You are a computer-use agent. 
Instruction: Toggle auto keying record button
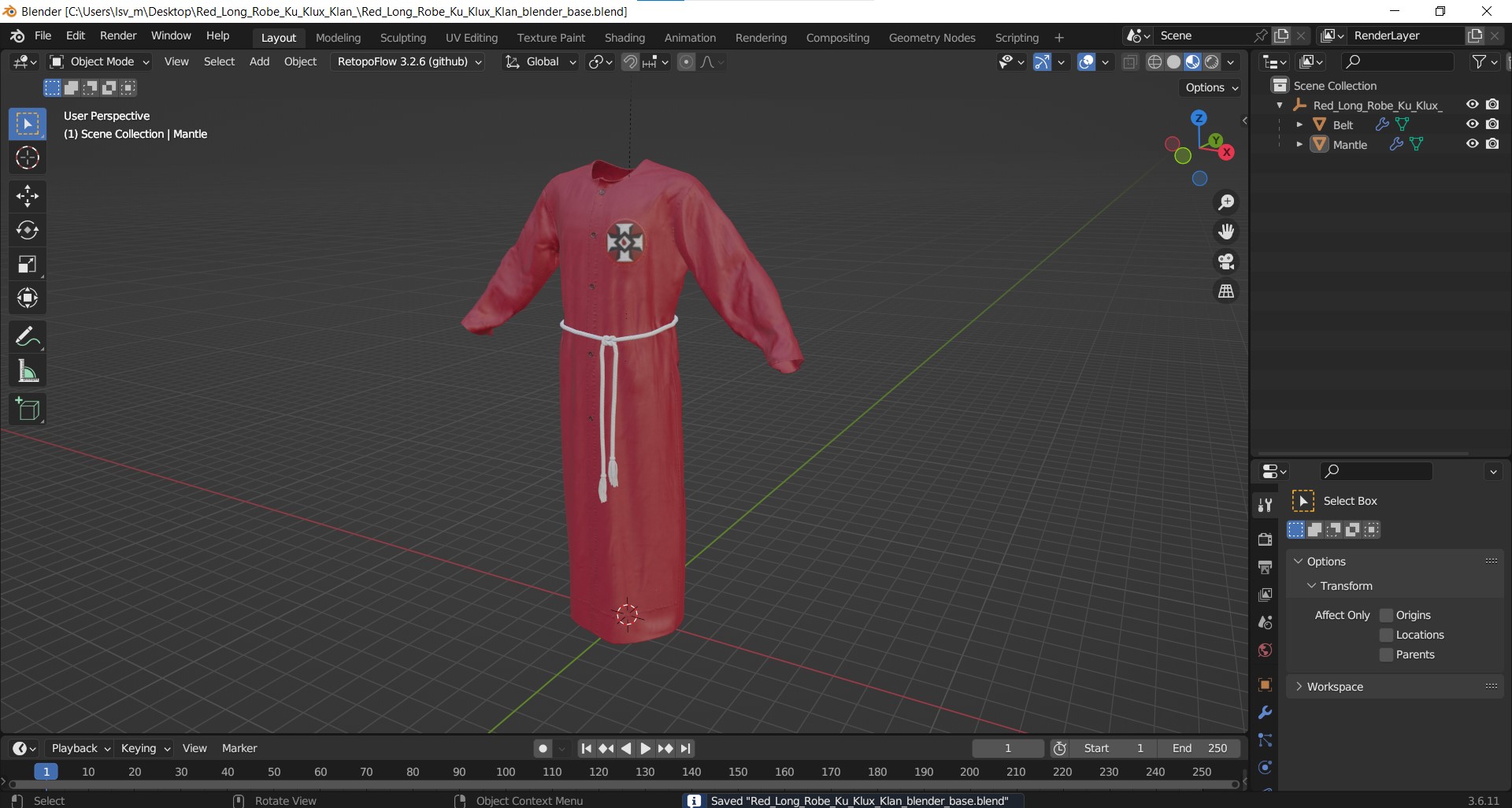pos(543,749)
